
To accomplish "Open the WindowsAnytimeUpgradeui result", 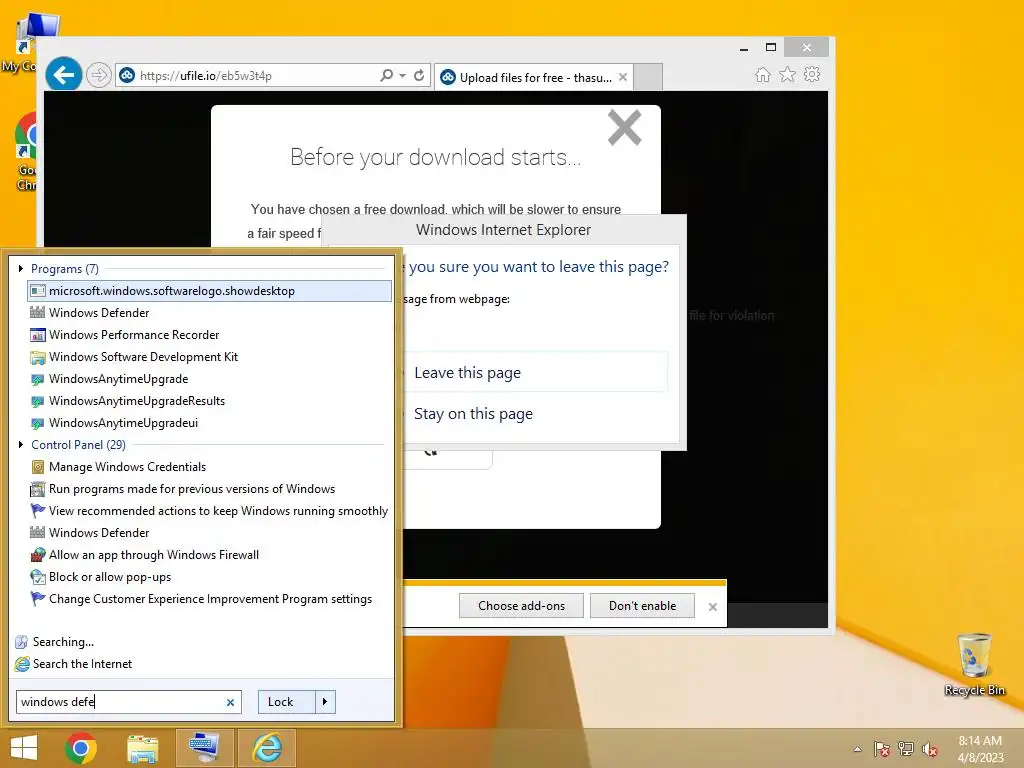I will tap(209, 423).
